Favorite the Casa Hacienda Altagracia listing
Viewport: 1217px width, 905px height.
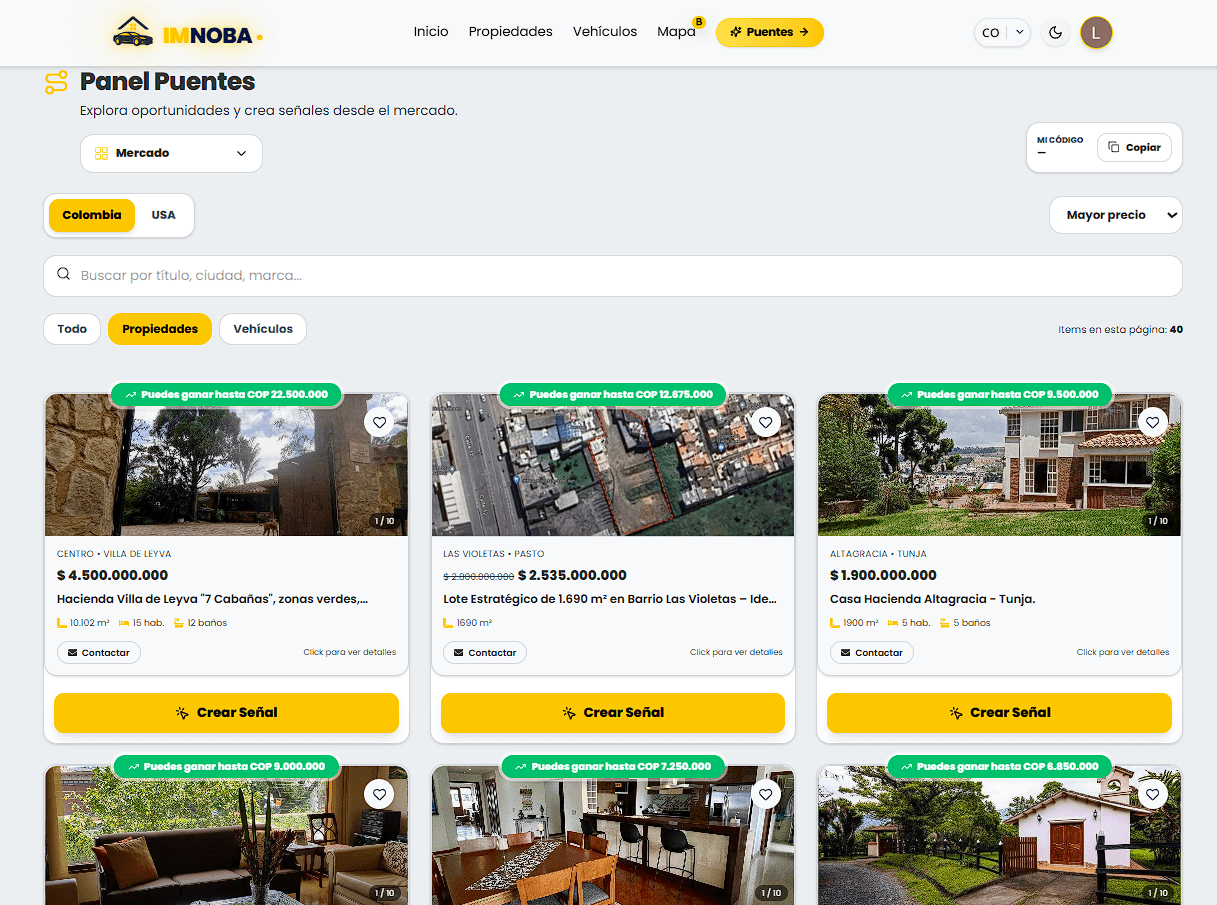[1152, 422]
